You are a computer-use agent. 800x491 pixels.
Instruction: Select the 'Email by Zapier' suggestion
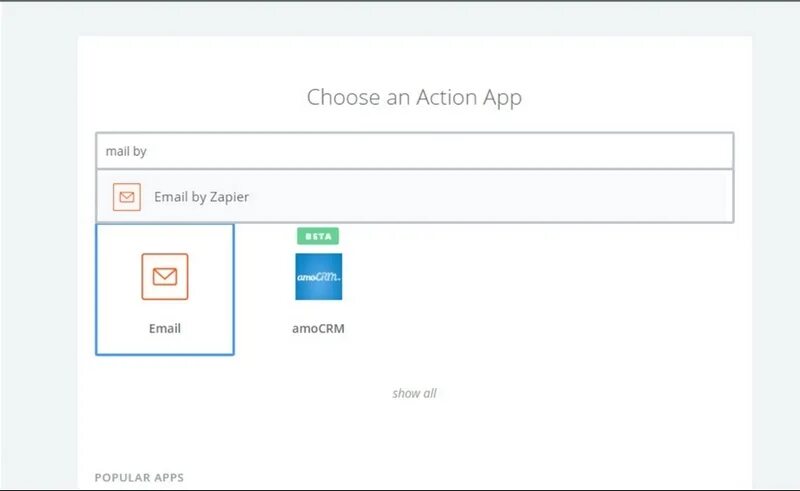click(x=414, y=197)
